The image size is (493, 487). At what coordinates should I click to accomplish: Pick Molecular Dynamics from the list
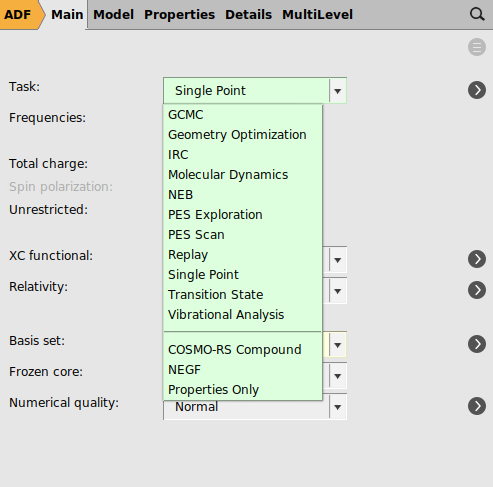[x=243, y=175]
